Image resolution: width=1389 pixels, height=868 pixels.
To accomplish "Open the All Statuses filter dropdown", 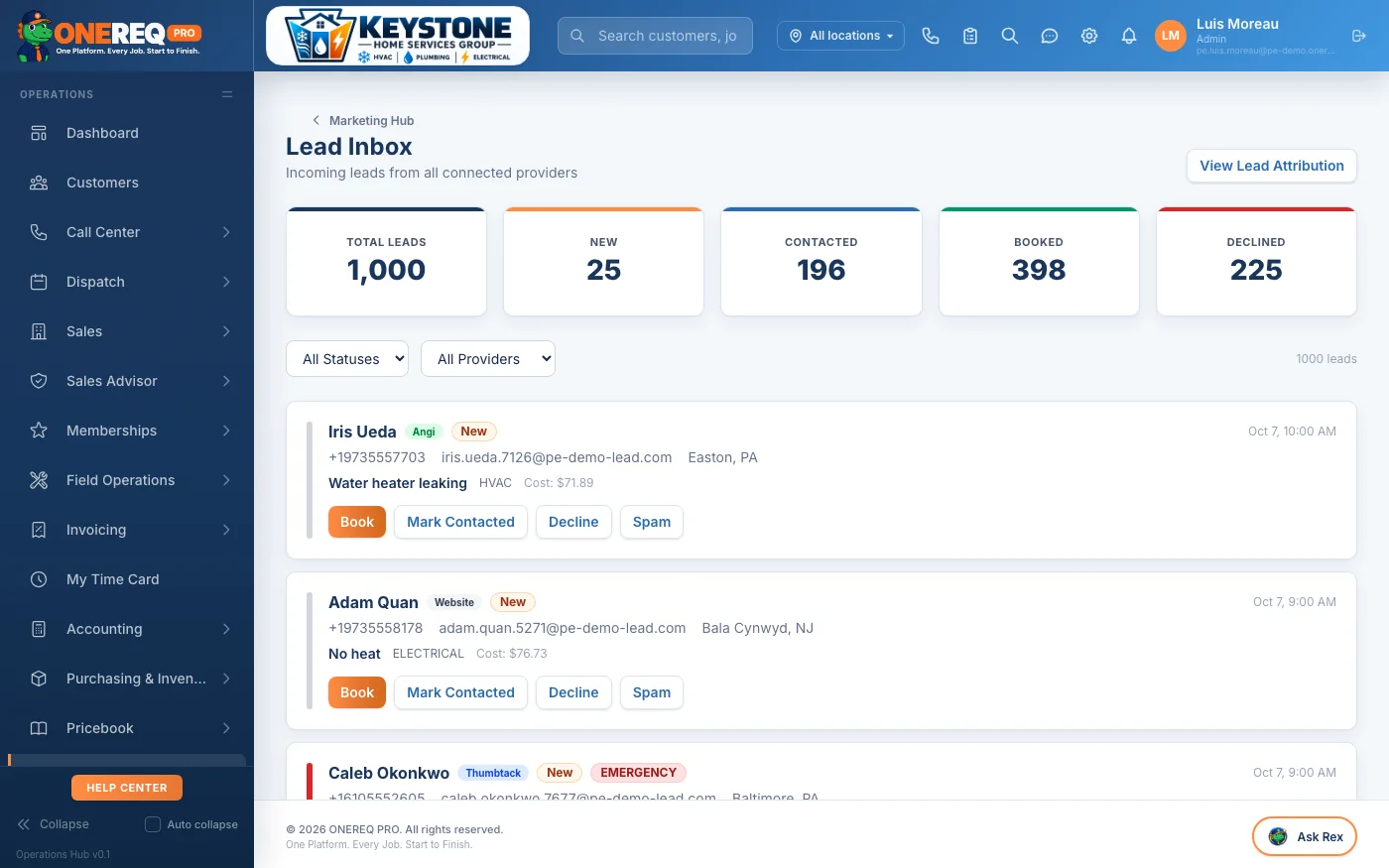I will tap(347, 359).
